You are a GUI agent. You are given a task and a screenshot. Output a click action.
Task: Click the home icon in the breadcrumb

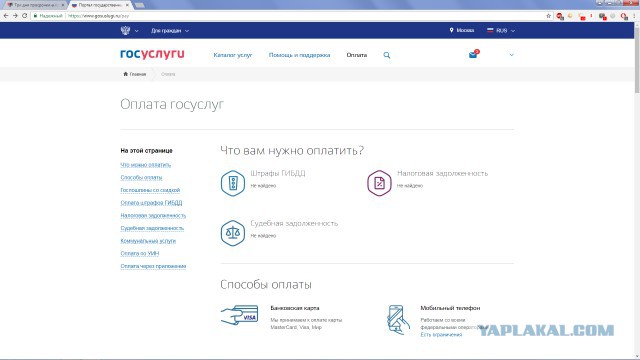[x=125, y=74]
